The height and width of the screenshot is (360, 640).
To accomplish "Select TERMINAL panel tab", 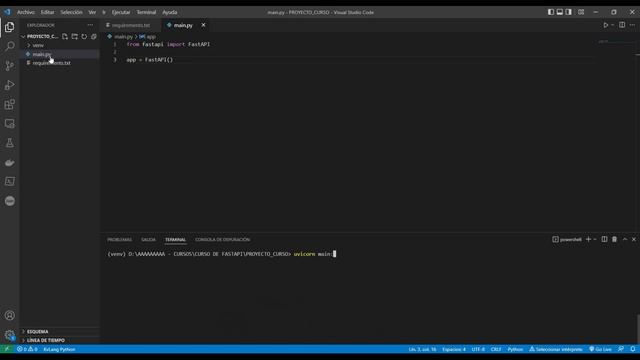I will pyautogui.click(x=176, y=240).
